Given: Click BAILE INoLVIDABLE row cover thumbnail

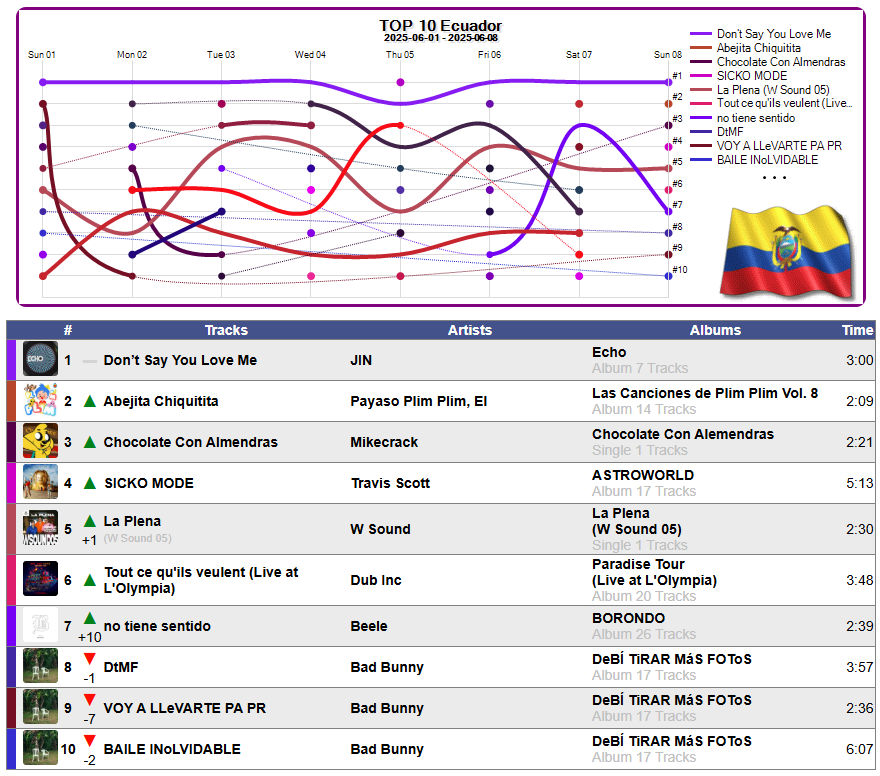Looking at the screenshot, I should point(40,748).
